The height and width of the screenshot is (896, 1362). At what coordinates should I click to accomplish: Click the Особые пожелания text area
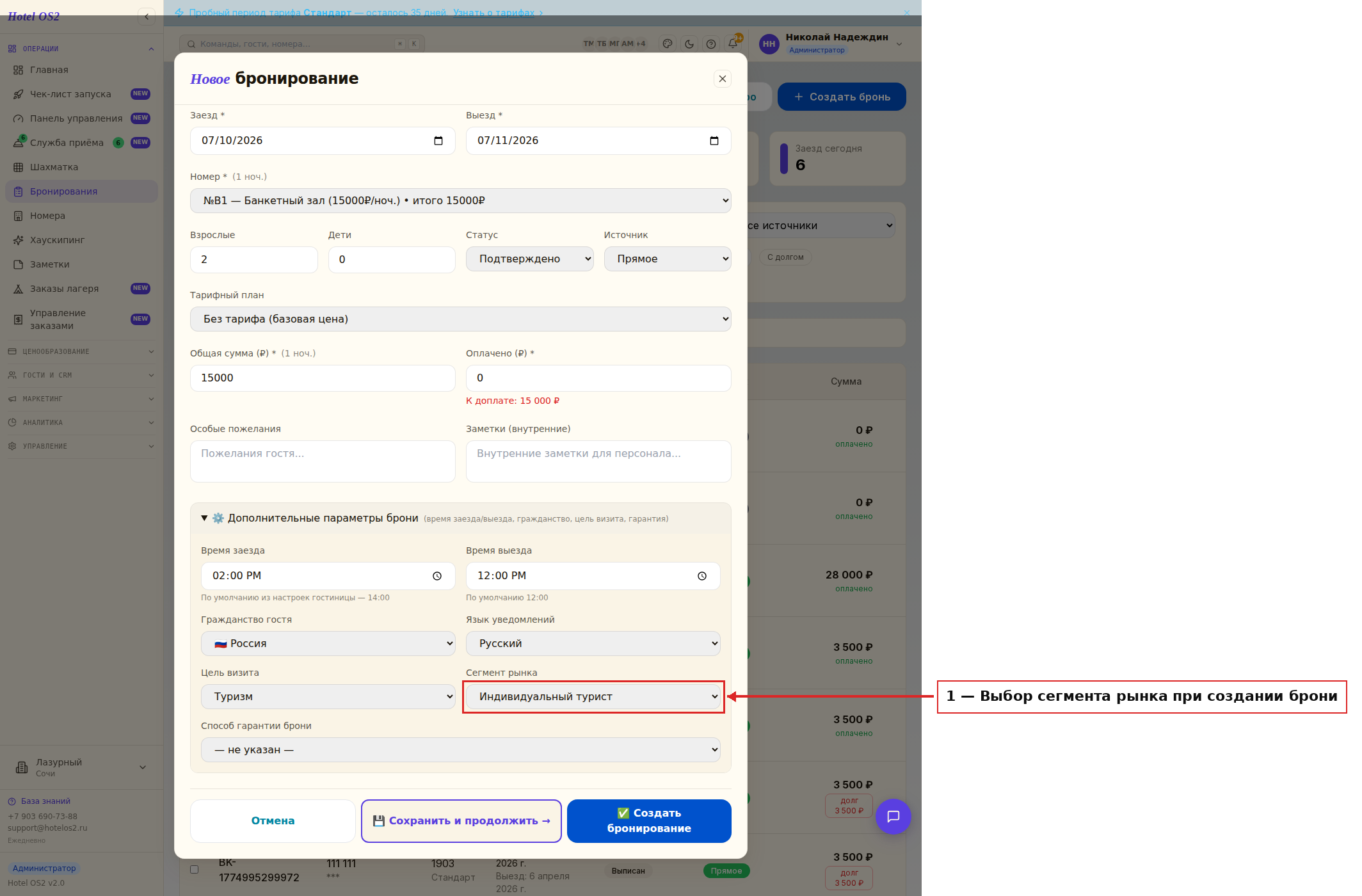(323, 461)
